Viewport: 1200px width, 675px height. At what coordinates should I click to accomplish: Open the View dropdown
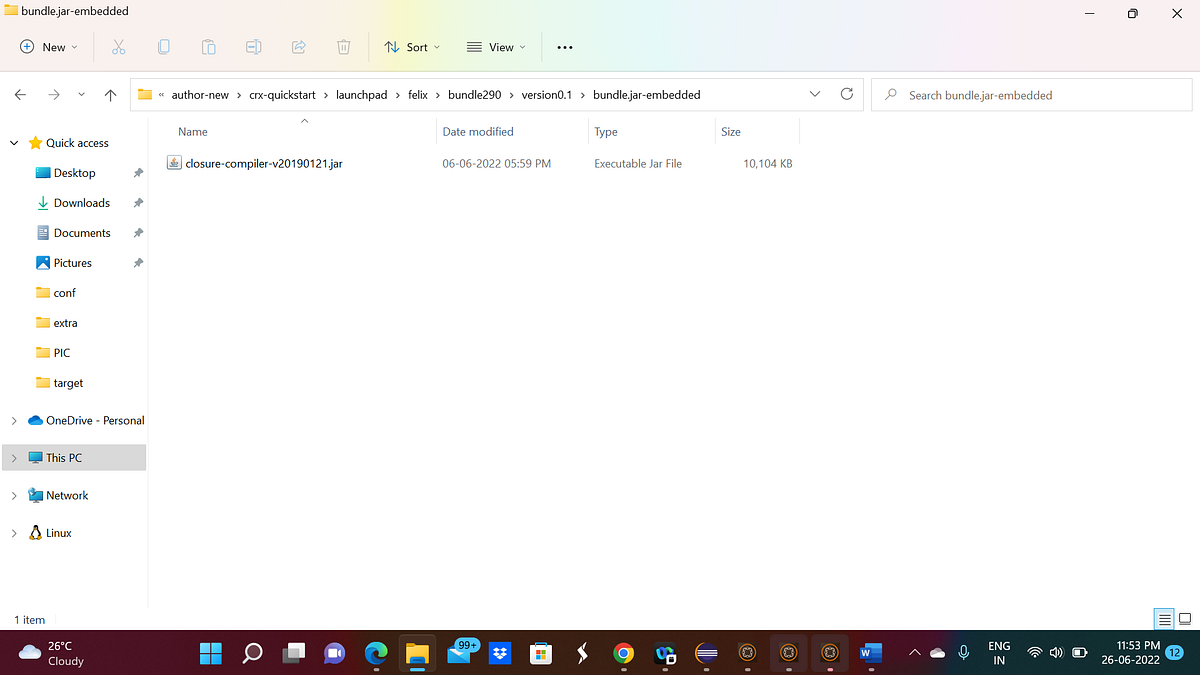(496, 47)
